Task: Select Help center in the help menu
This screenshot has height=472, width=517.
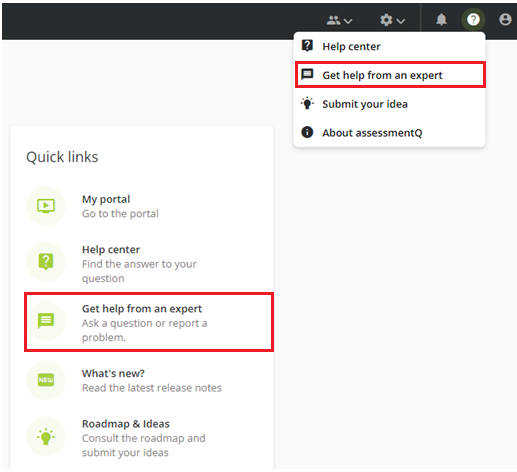Action: click(389, 46)
